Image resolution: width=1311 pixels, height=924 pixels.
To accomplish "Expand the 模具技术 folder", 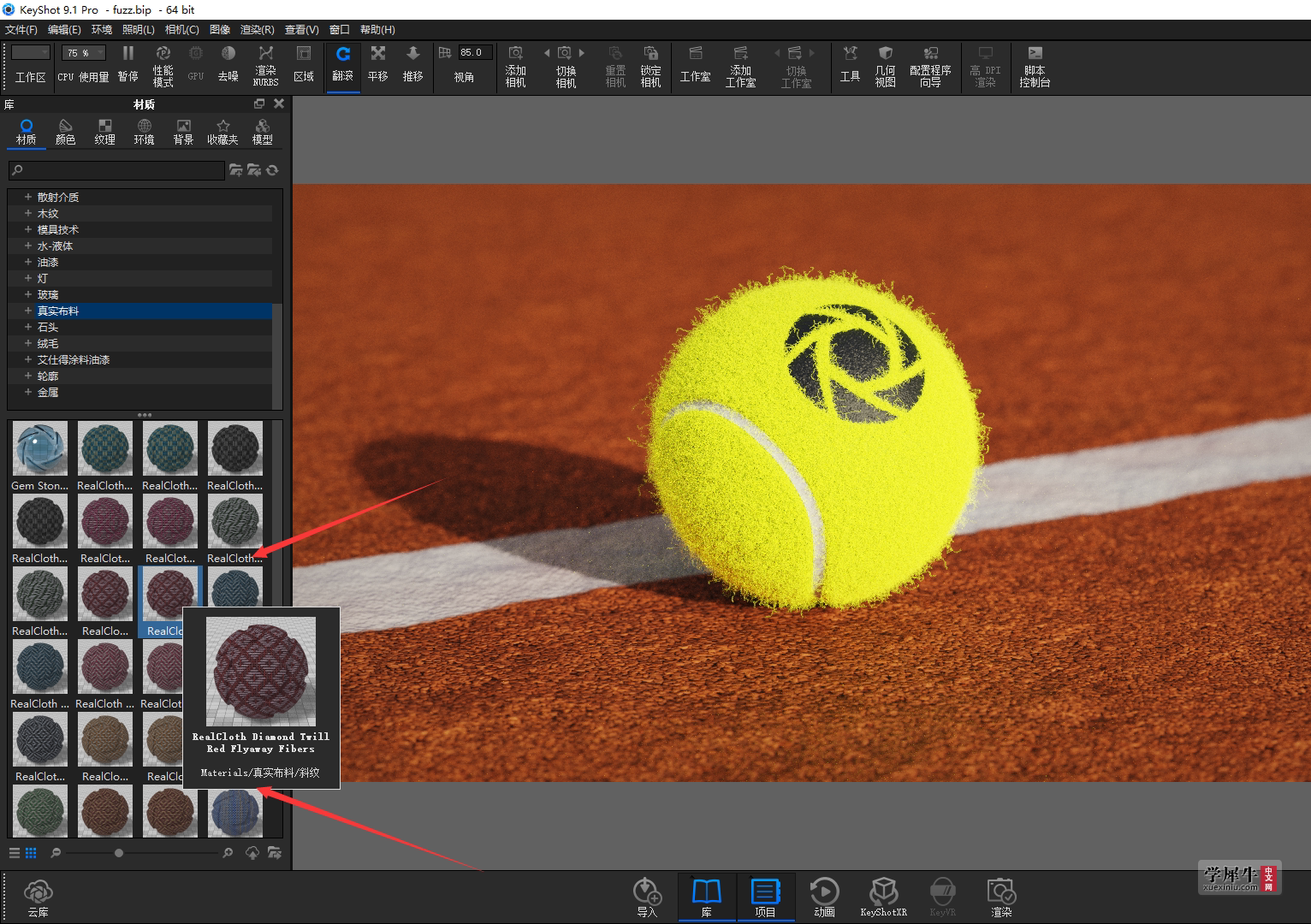I will click(28, 229).
